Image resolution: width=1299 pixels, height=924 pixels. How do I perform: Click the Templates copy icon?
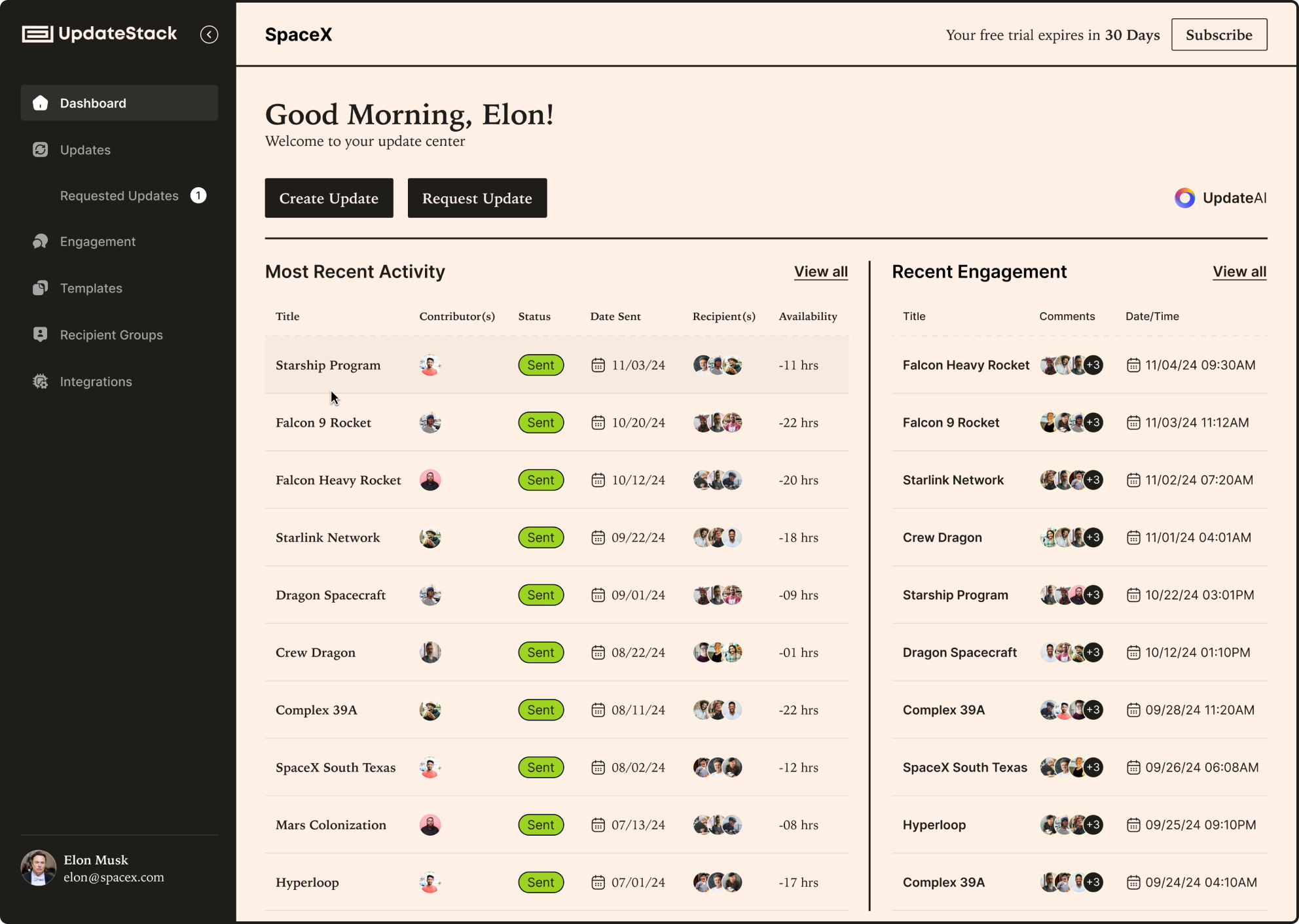[41, 288]
